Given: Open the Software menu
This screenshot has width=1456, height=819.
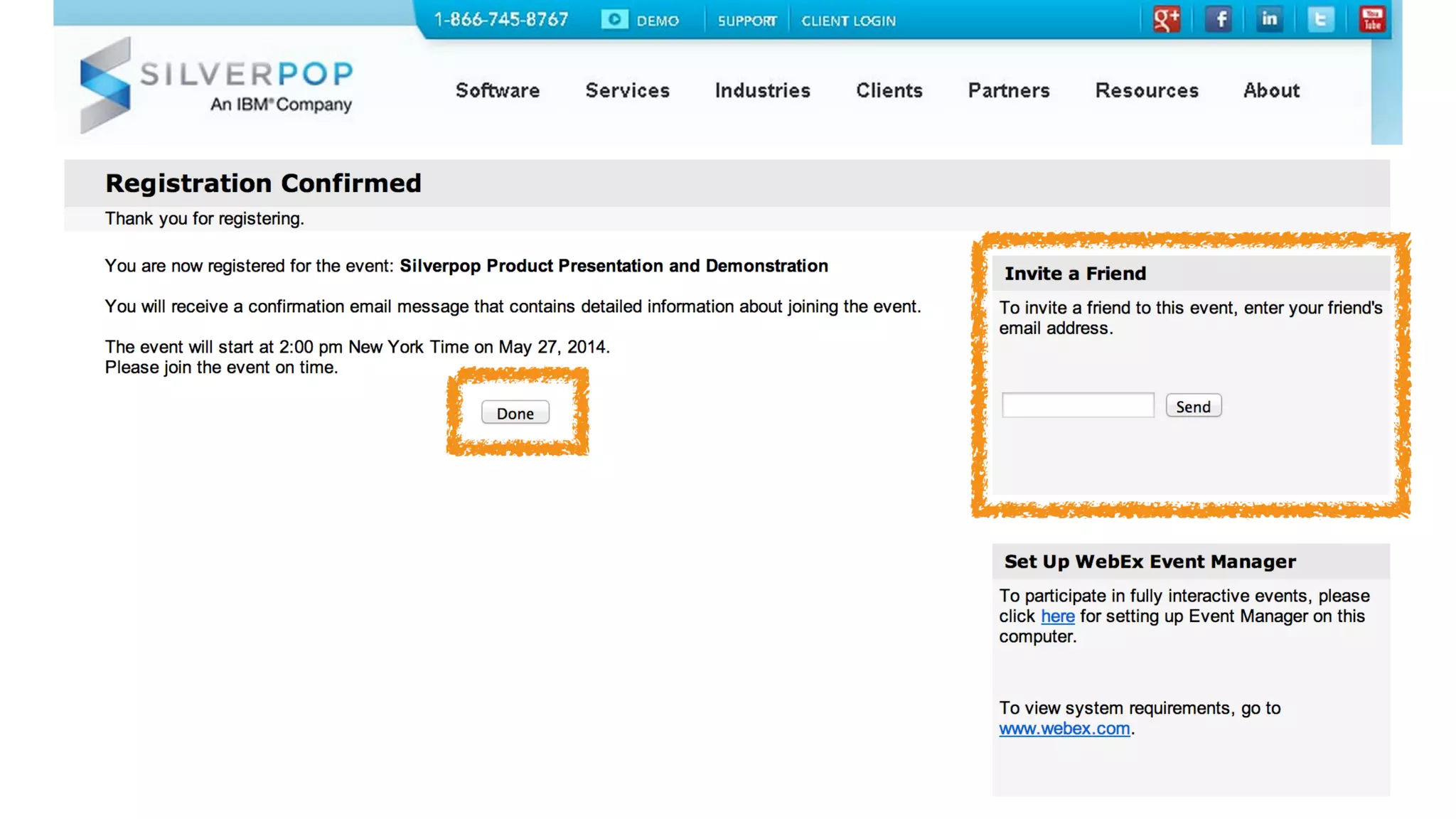Looking at the screenshot, I should [x=498, y=90].
